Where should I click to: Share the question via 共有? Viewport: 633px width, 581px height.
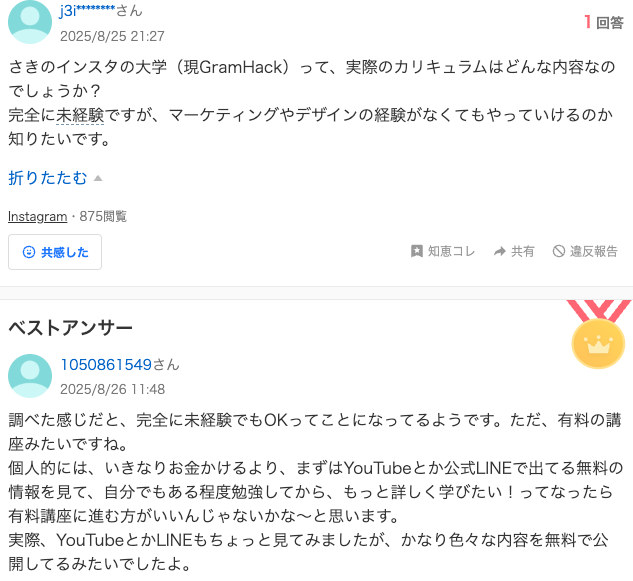[x=522, y=251]
